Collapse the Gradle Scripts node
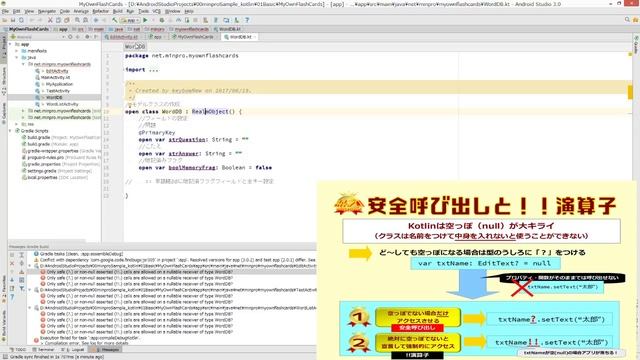The image size is (640, 360). pyautogui.click(x=10, y=131)
